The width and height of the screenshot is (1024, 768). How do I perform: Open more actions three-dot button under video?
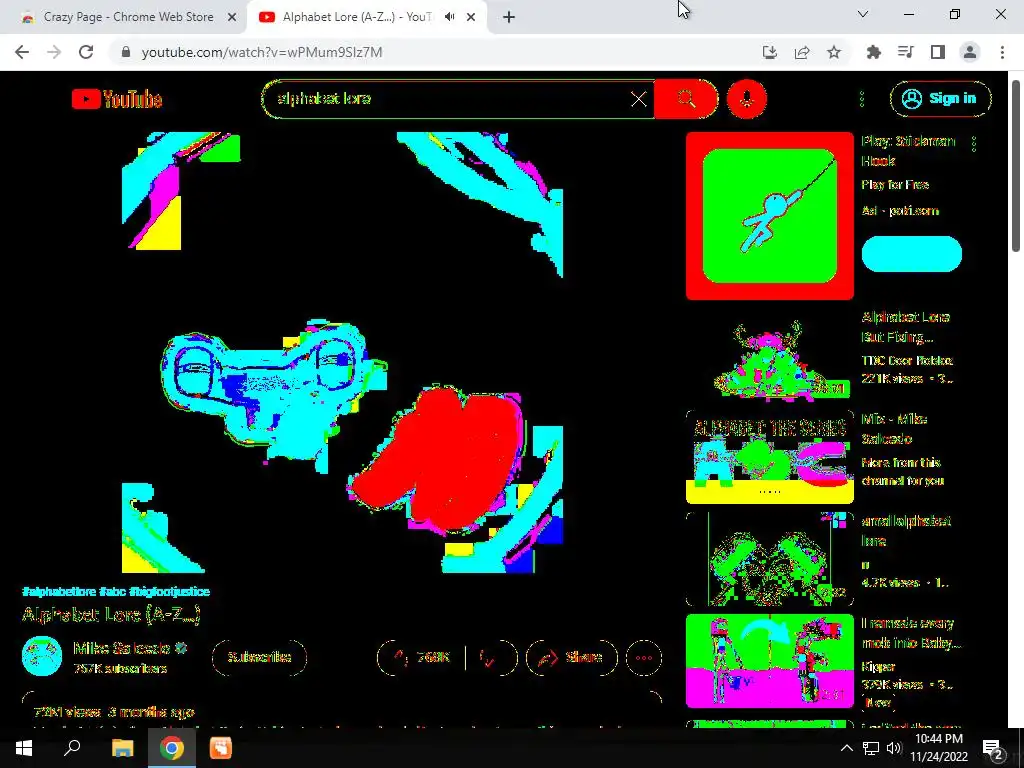[644, 658]
